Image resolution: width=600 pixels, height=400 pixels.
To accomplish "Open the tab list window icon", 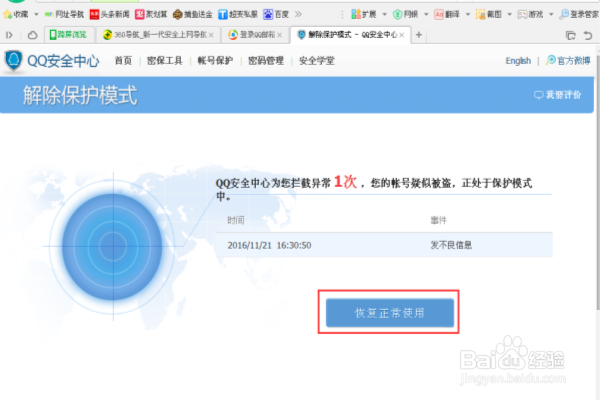I will tap(571, 36).
